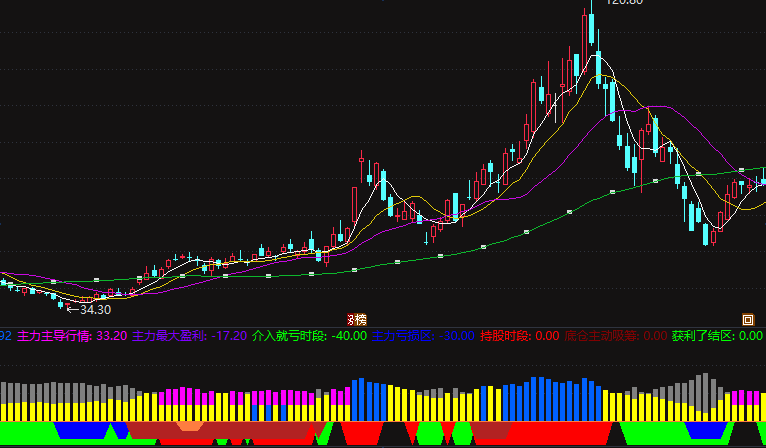Select the red 持股时段 indicator label

coord(505,336)
